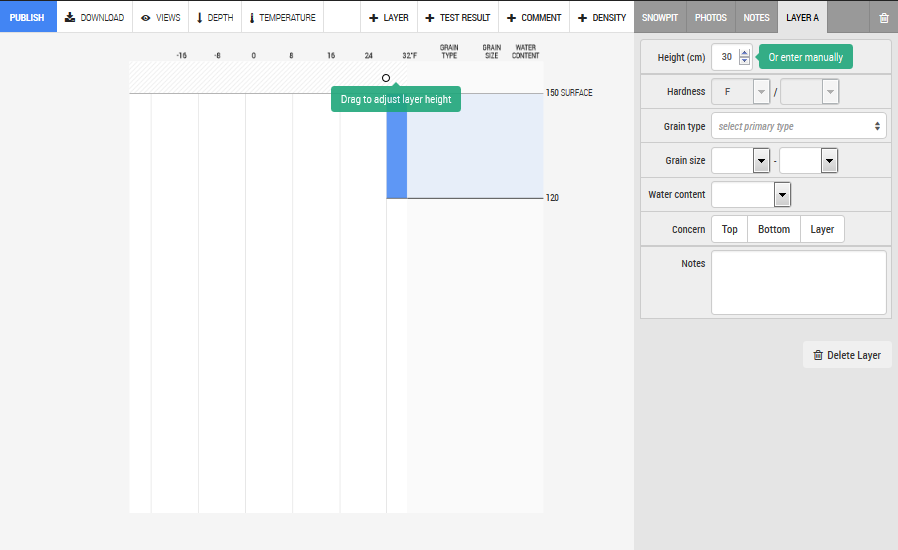898x550 pixels.
Task: Click the 150 SURFACE label
Action: [569, 93]
